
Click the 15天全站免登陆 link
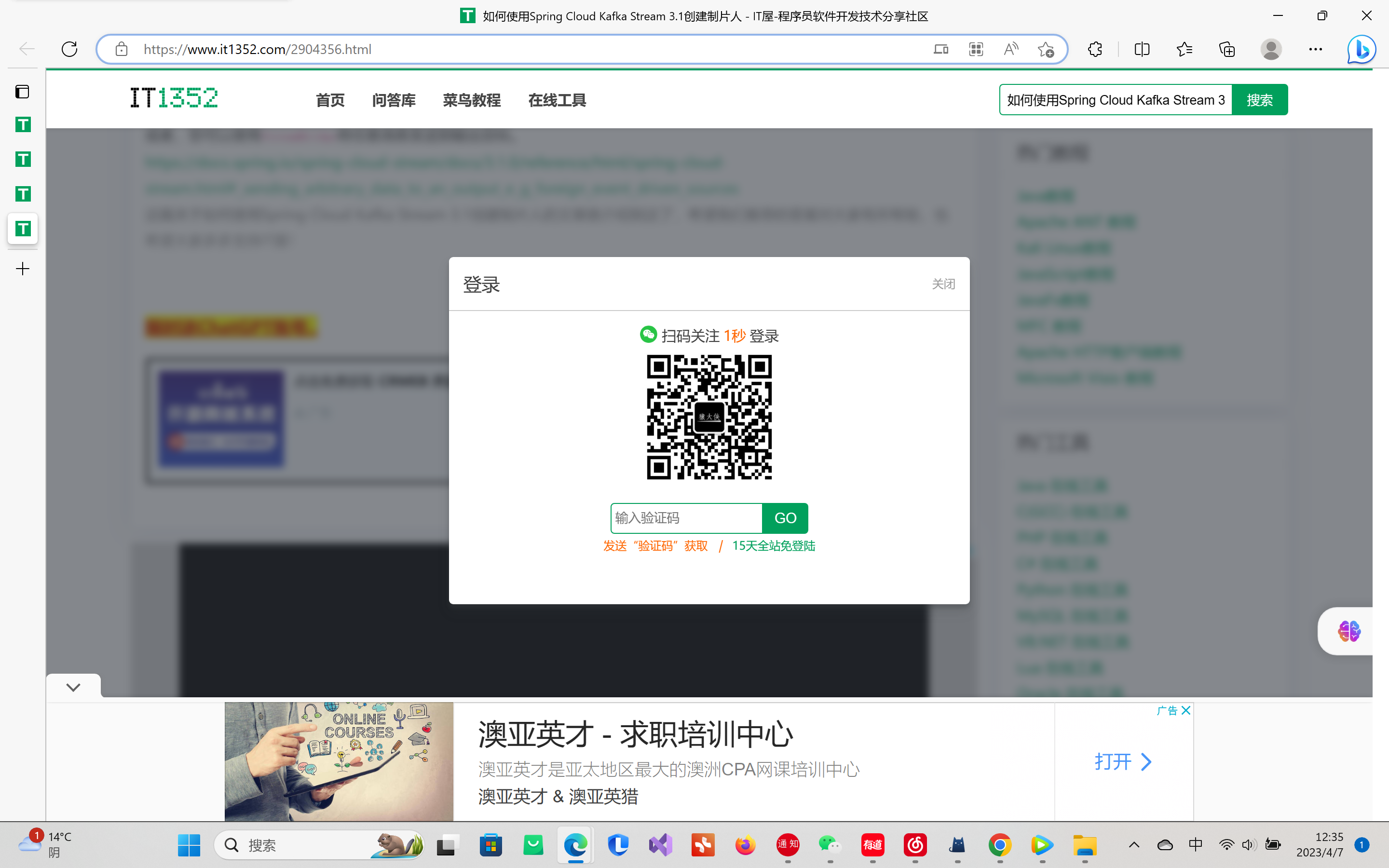[773, 546]
